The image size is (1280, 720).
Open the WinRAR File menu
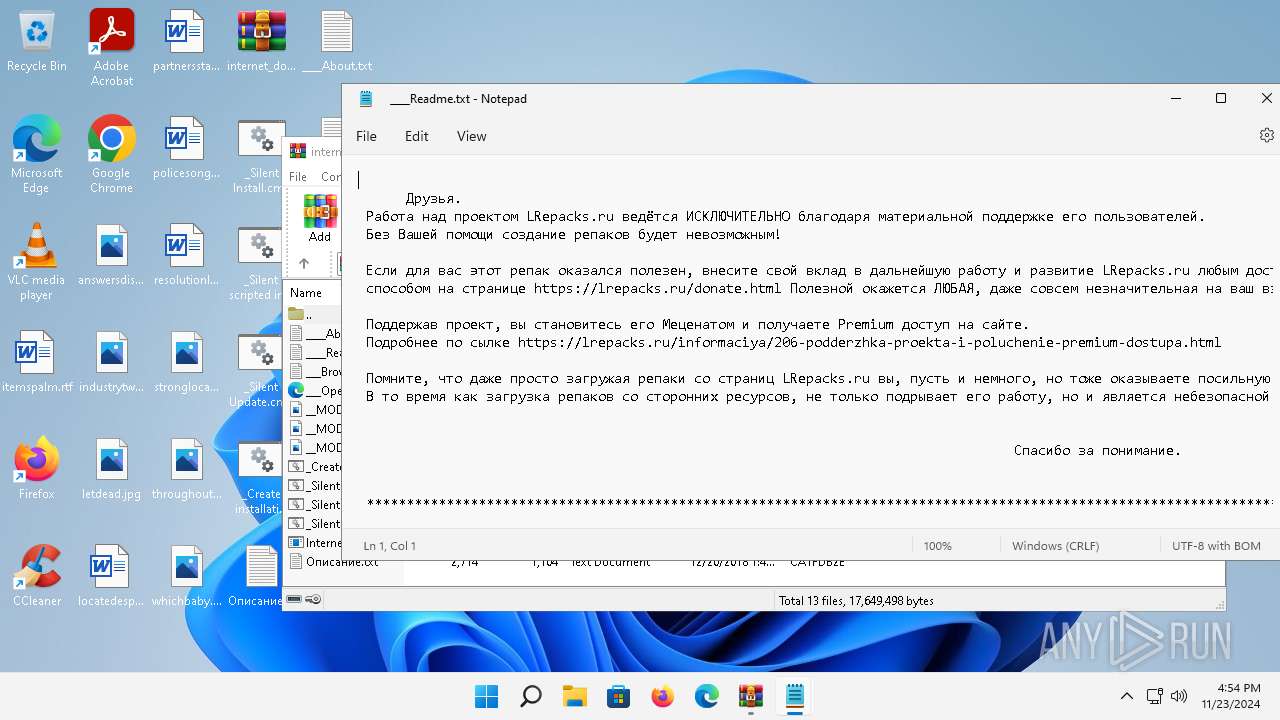(298, 176)
